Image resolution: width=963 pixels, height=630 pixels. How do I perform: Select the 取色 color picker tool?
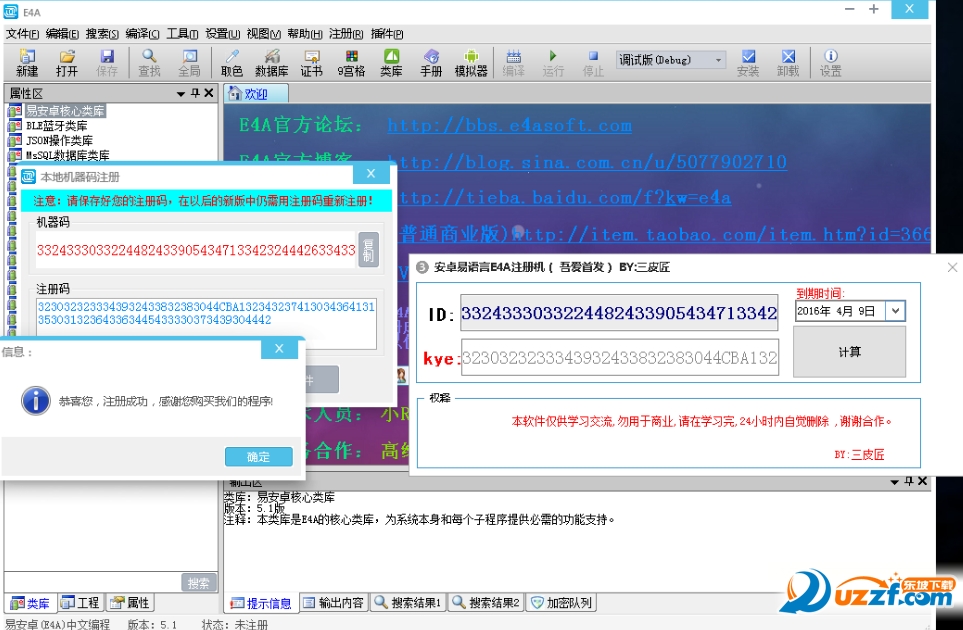[232, 62]
